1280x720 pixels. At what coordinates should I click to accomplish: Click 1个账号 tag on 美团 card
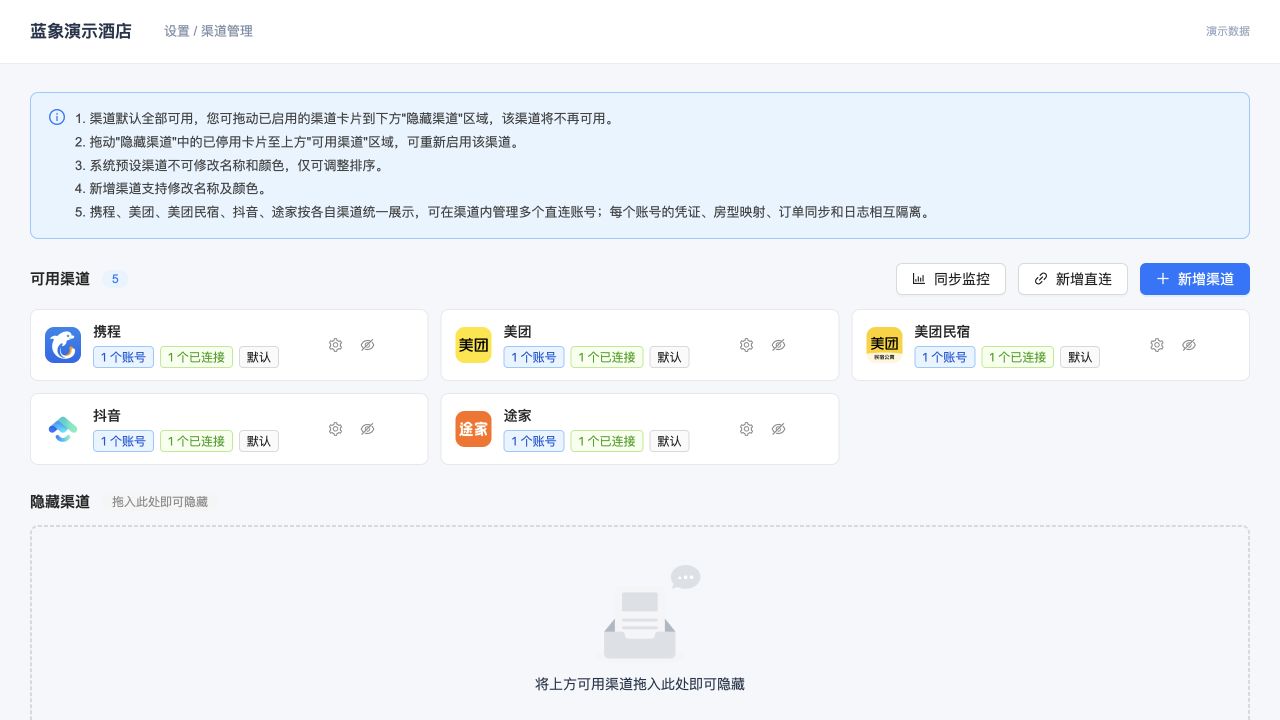coord(534,357)
